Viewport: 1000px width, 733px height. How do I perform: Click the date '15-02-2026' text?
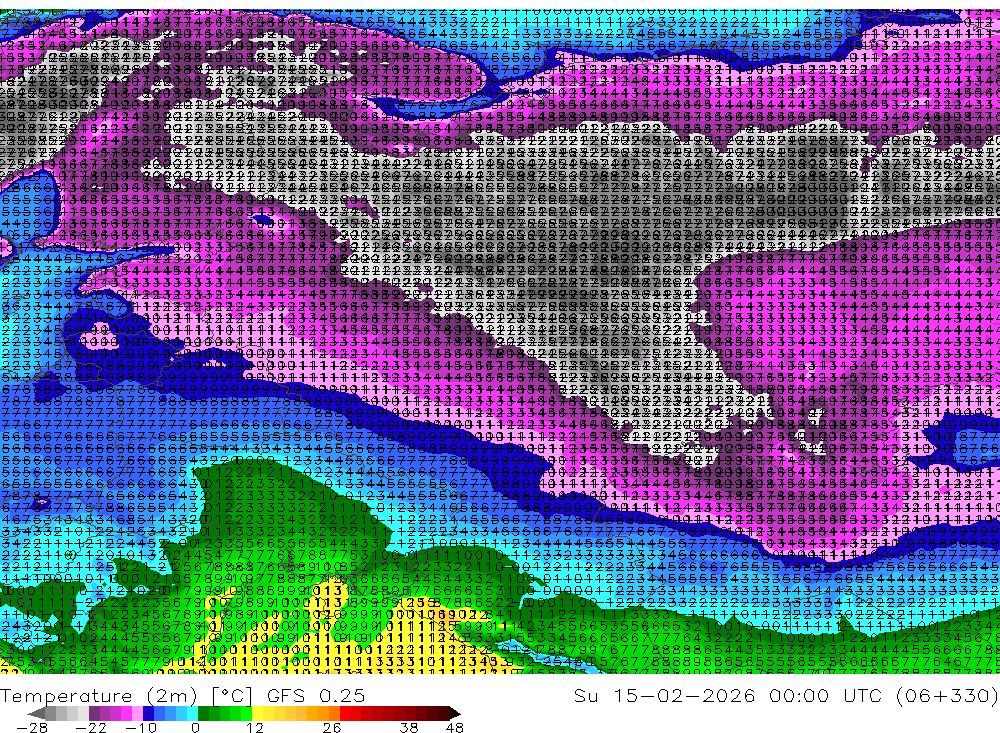pos(684,695)
